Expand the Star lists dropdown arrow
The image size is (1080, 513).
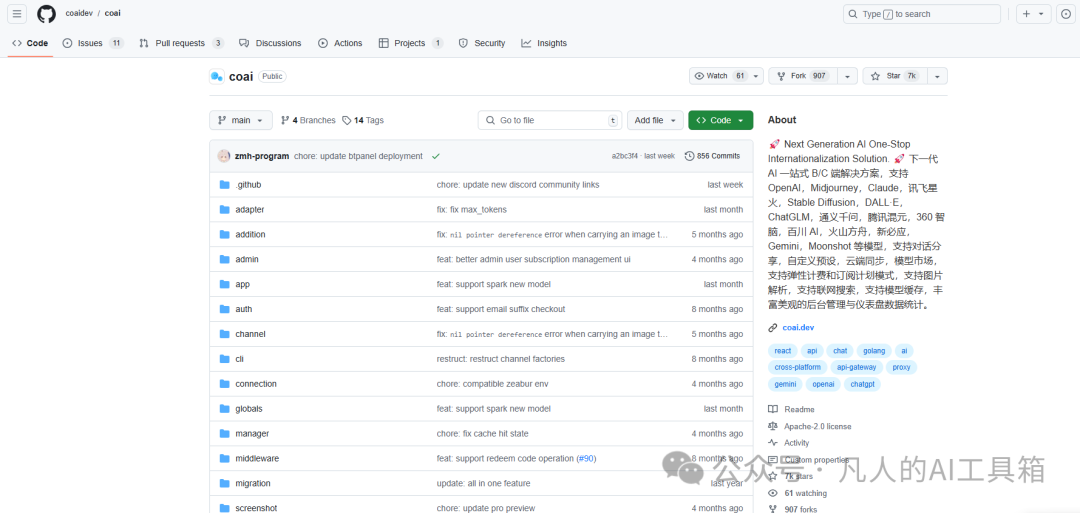(937, 76)
